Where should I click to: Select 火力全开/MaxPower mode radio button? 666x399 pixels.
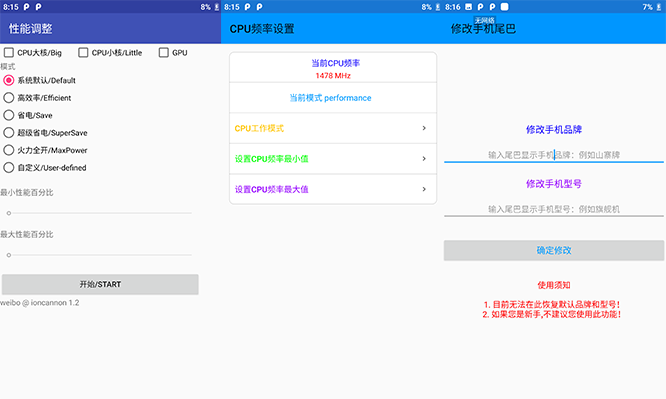pyautogui.click(x=8, y=150)
